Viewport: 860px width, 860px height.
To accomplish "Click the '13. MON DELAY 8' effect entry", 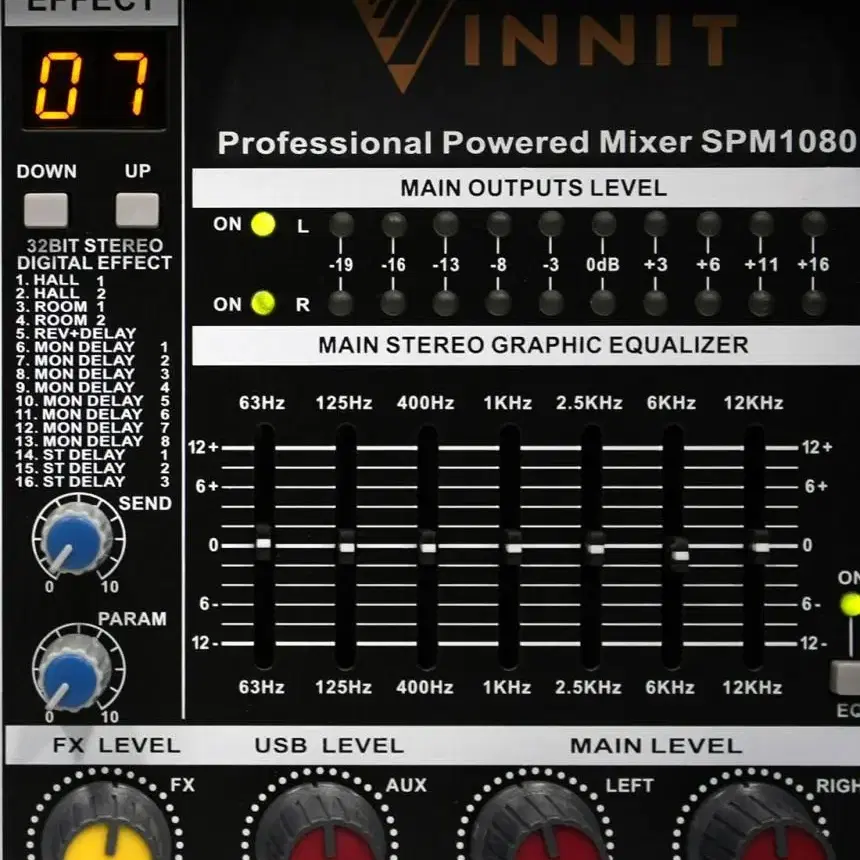I will coord(92,442).
